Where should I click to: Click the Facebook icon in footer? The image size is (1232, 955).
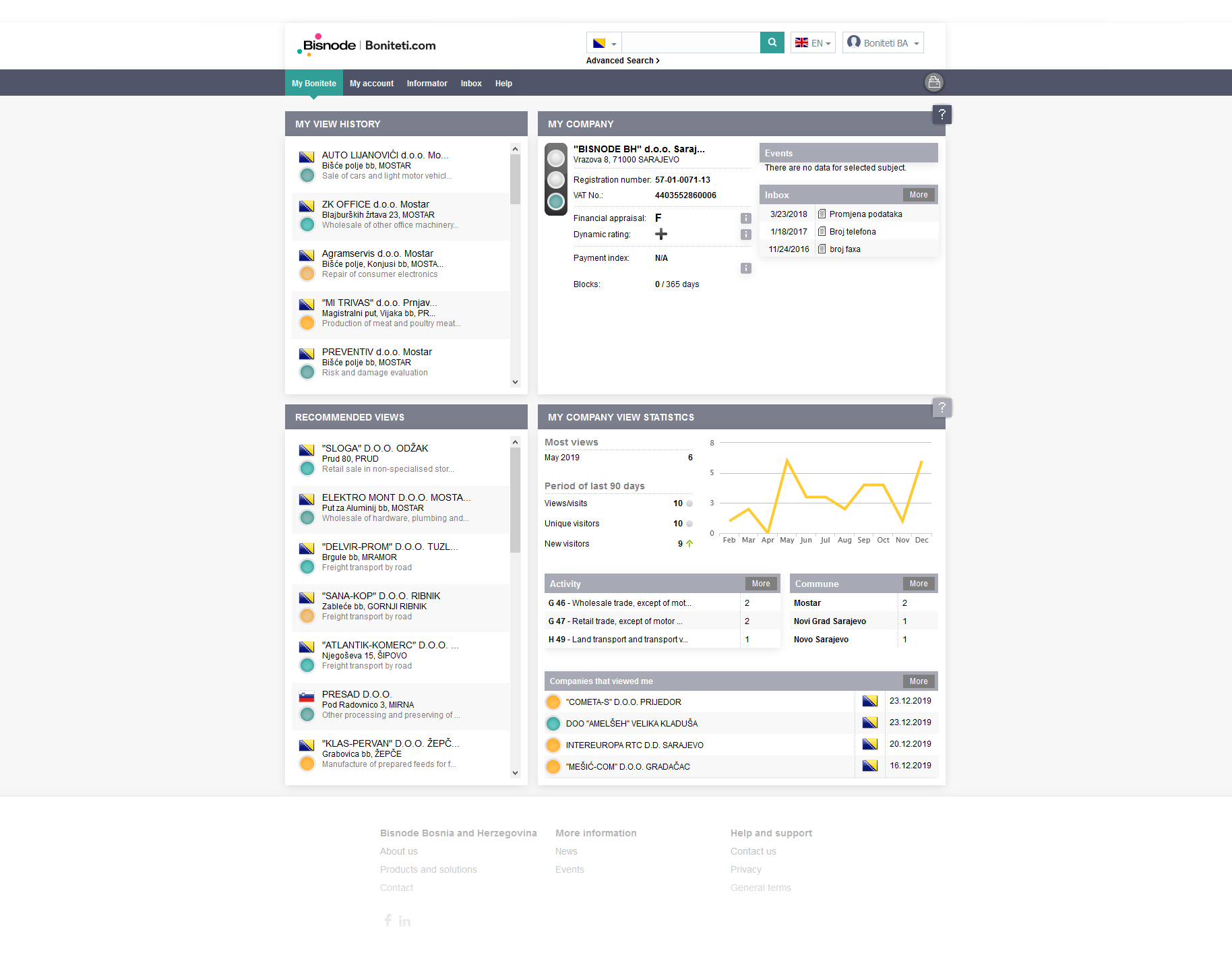pyautogui.click(x=388, y=921)
